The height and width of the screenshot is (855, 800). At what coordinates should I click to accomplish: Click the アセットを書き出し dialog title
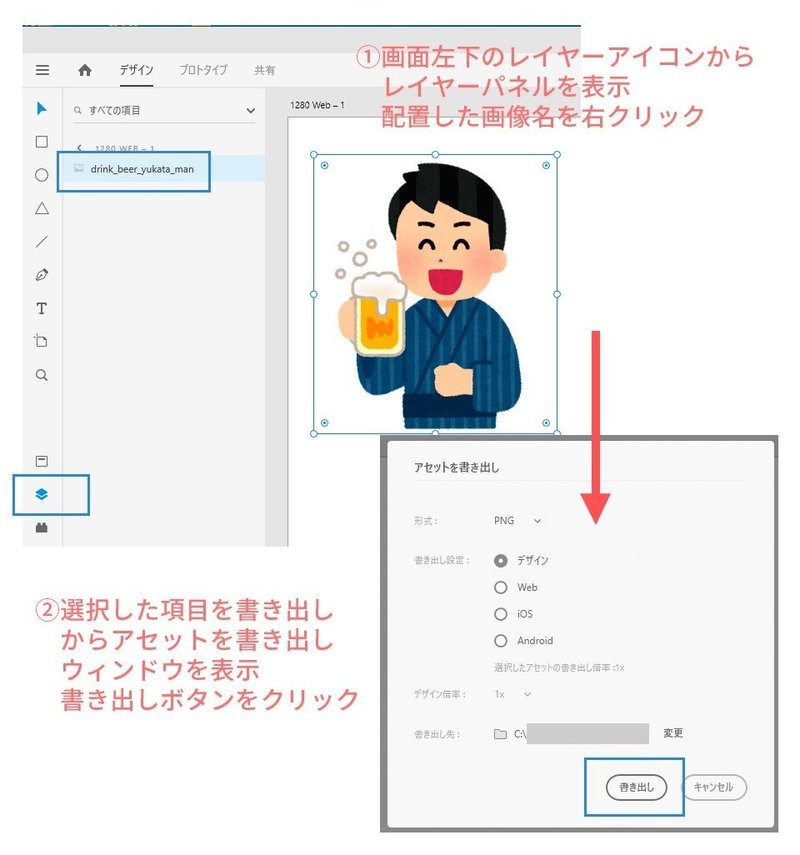[456, 467]
